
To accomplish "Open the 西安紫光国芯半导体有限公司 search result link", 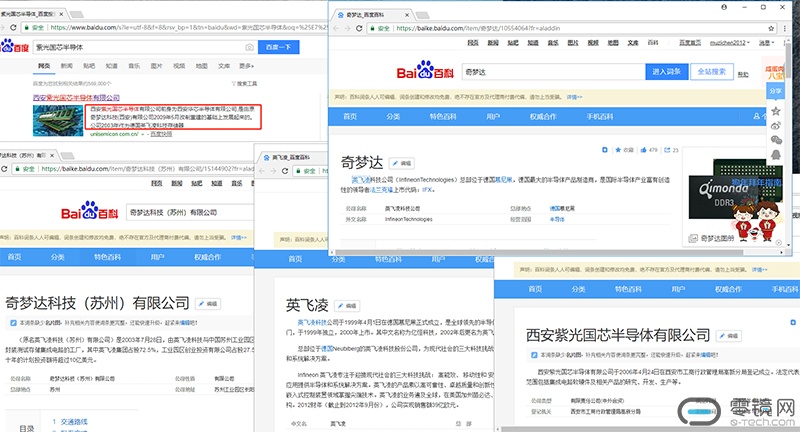I will coord(75,96).
